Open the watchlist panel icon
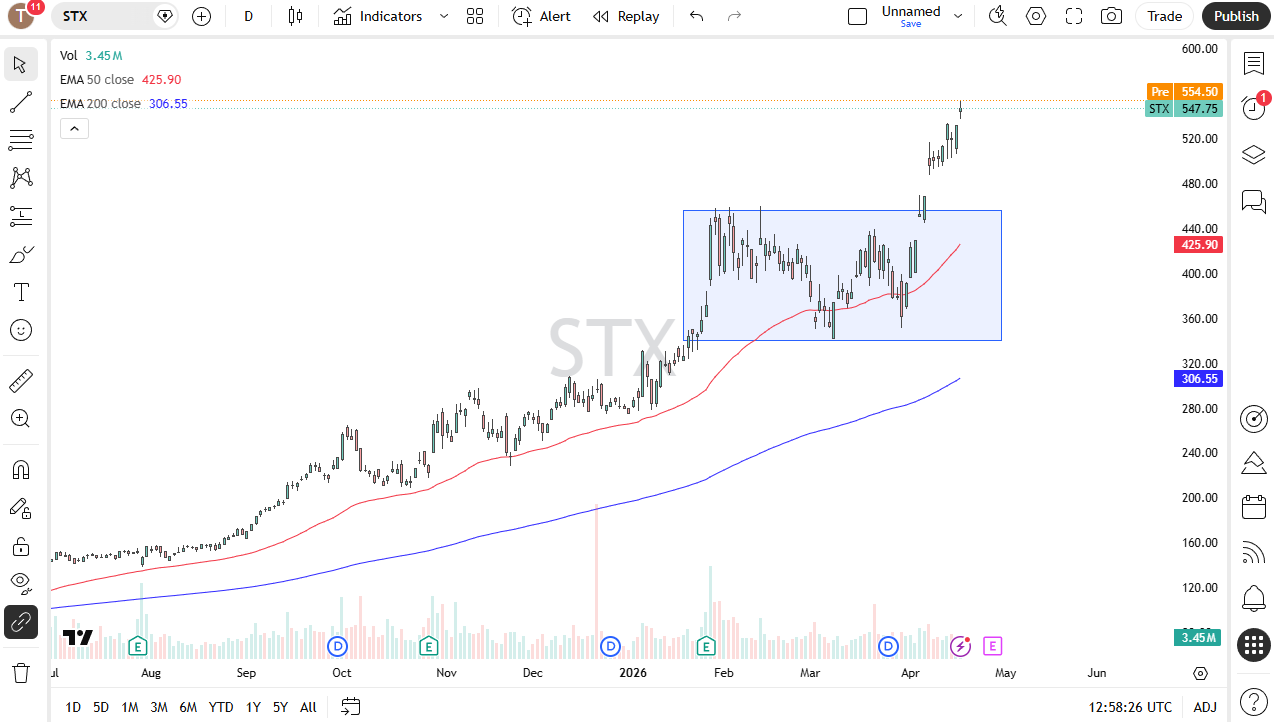Image resolution: width=1274 pixels, height=722 pixels. (1254, 64)
